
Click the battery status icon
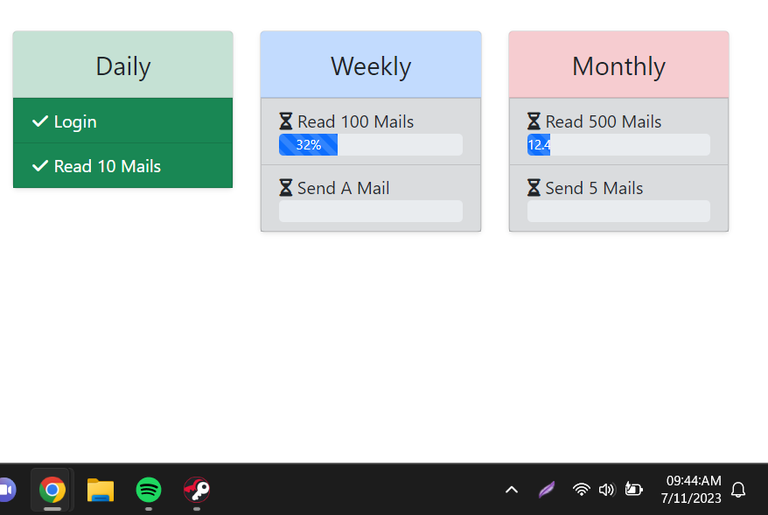pos(633,489)
